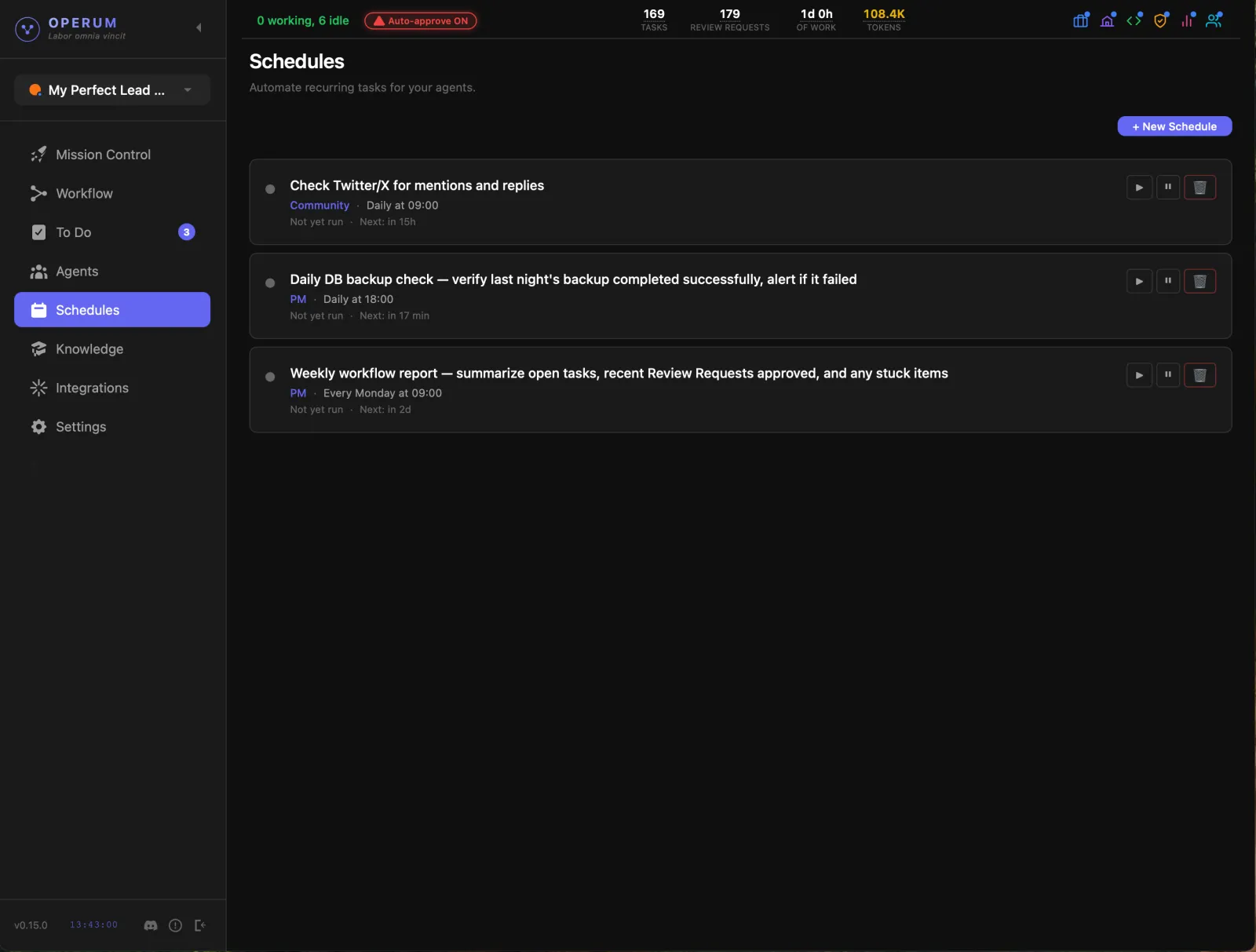Pause the Weekly workflow report schedule

pos(1168,375)
